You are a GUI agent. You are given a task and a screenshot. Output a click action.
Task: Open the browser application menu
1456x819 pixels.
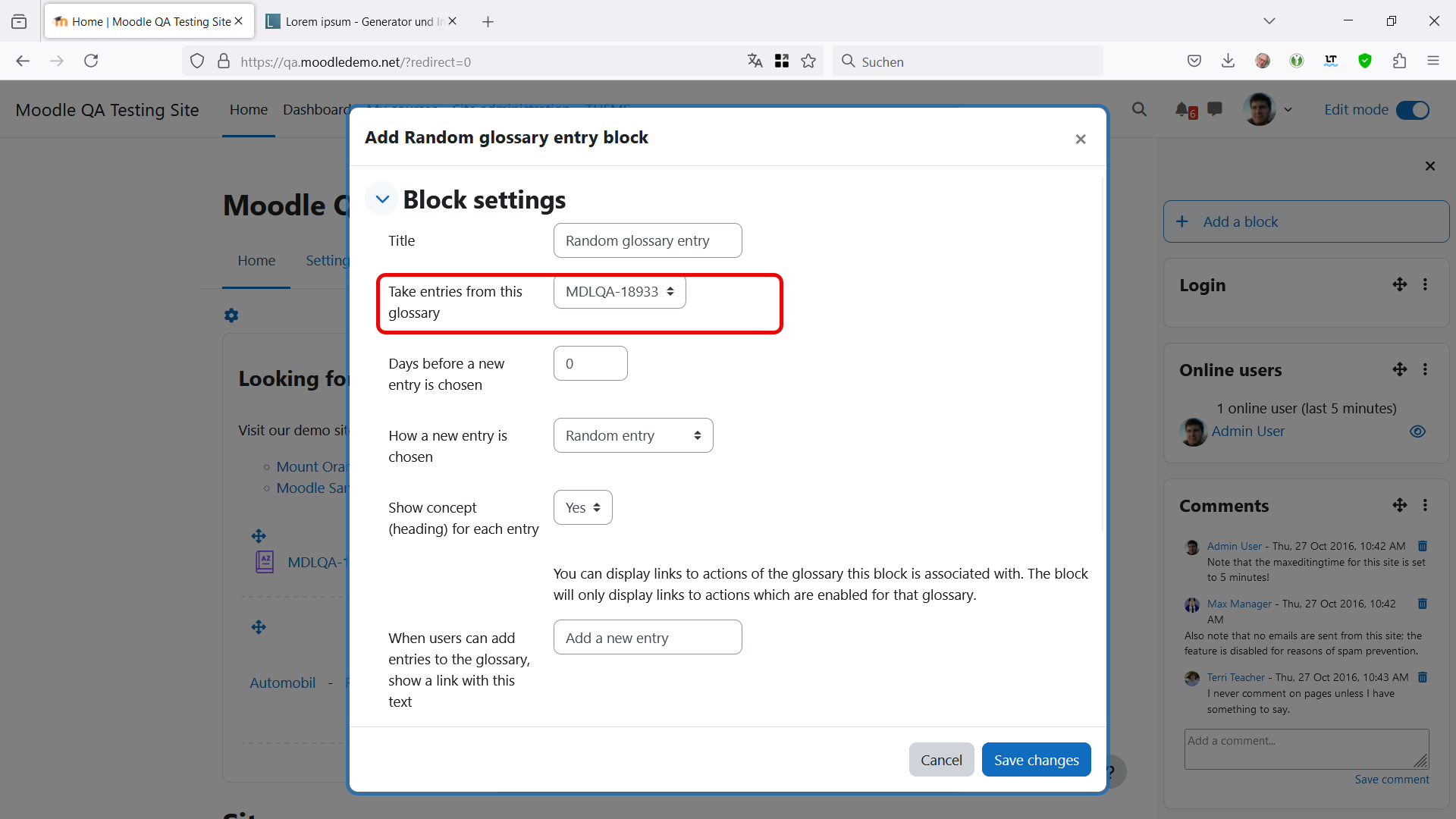1432,61
